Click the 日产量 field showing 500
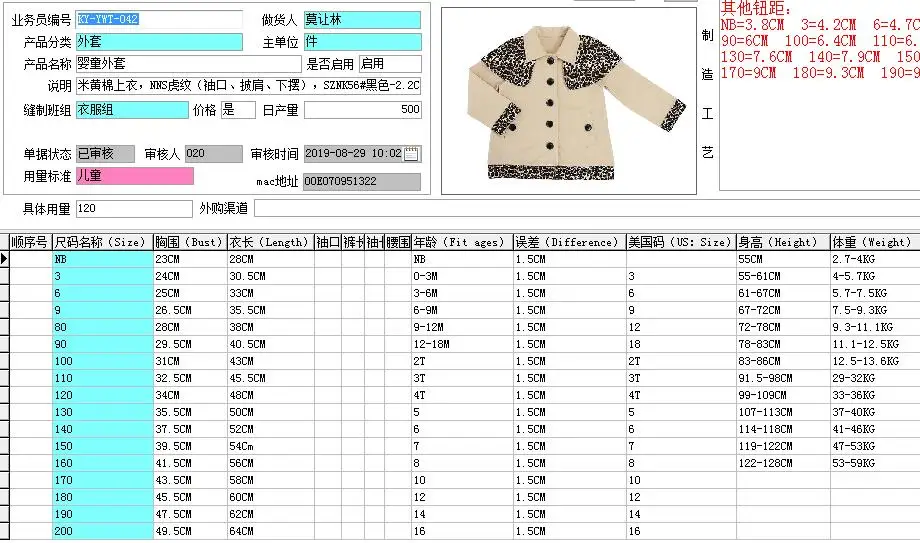The height and width of the screenshot is (543, 920). (x=362, y=110)
